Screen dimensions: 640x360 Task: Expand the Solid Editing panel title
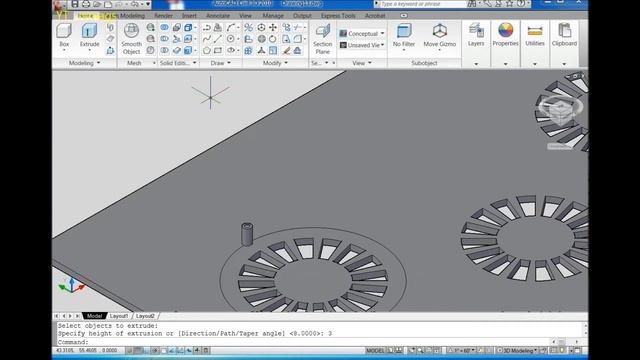[178, 63]
